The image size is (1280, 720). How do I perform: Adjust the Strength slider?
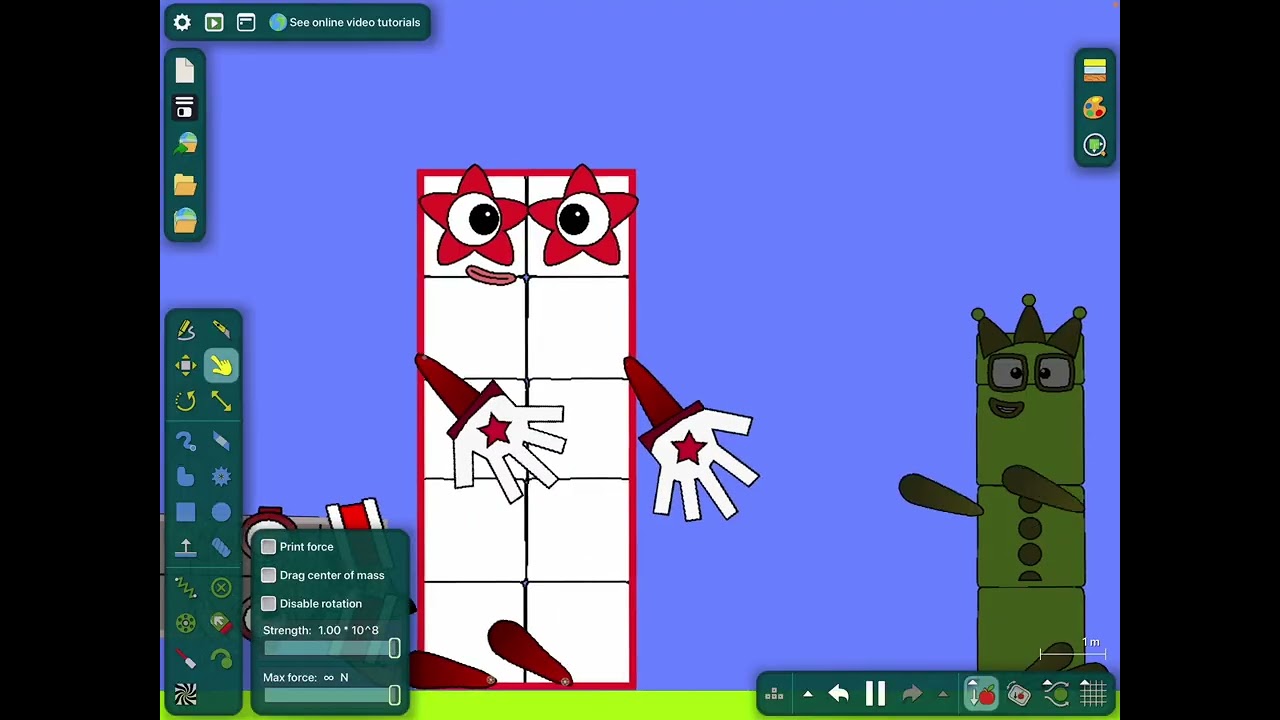332,649
